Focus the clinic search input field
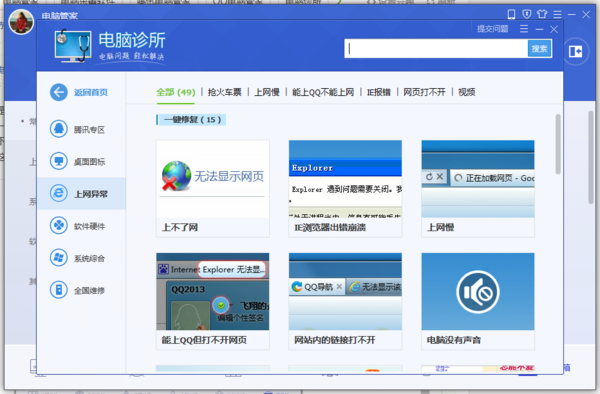Viewport: 600px width, 394px height. (x=436, y=49)
